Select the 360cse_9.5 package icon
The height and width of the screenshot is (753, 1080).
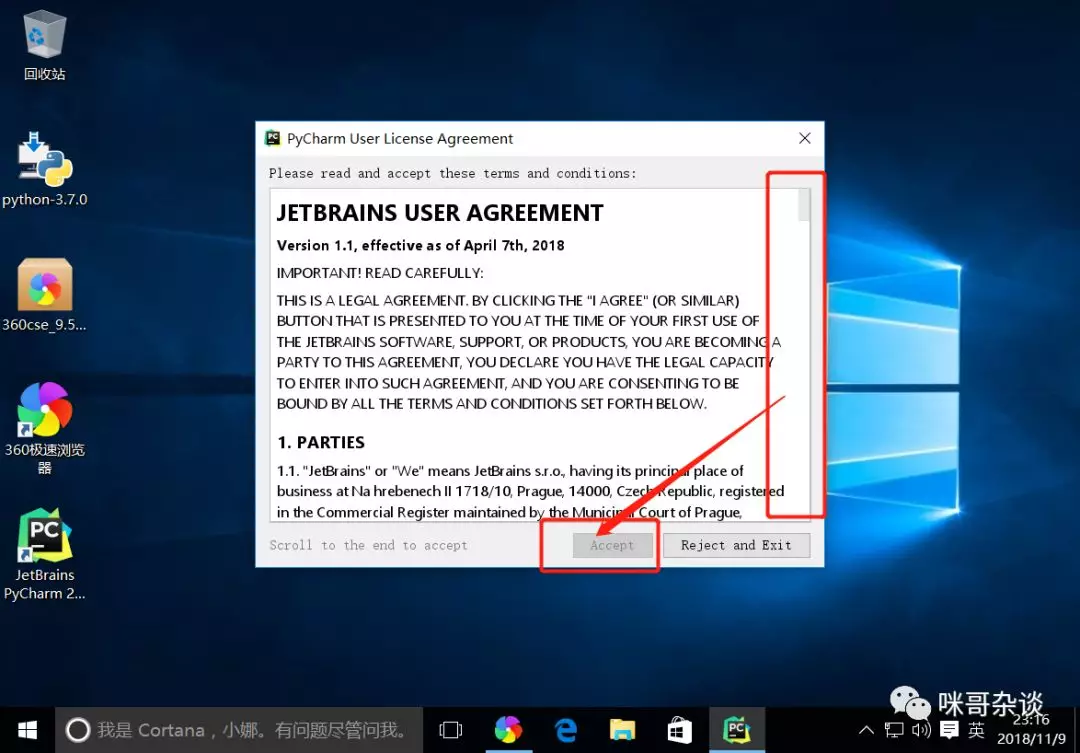point(45,295)
